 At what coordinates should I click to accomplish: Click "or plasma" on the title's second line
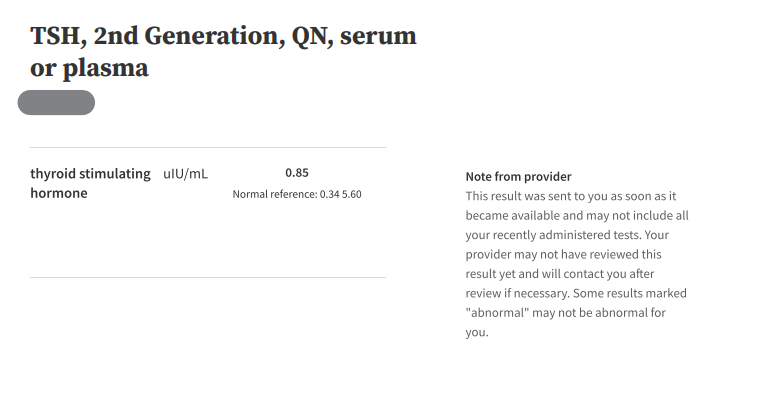point(89,68)
